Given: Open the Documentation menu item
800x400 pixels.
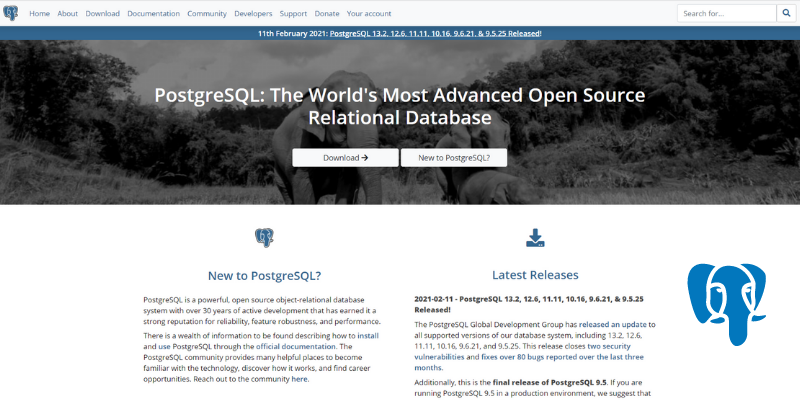Looking at the screenshot, I should click(154, 14).
